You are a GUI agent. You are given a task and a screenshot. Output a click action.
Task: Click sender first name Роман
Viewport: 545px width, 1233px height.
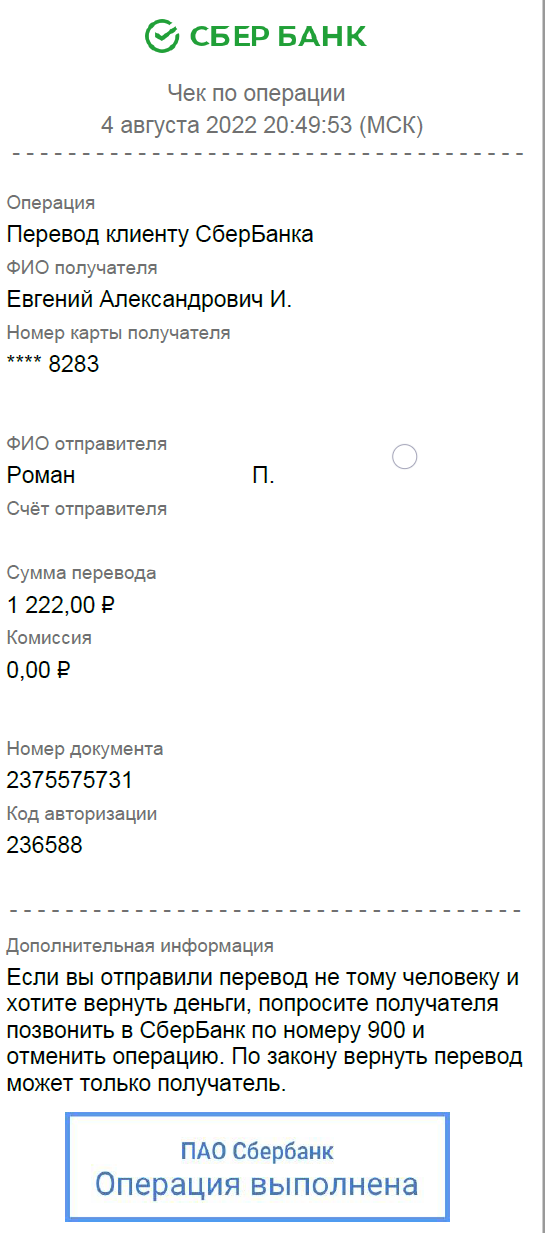(x=41, y=475)
